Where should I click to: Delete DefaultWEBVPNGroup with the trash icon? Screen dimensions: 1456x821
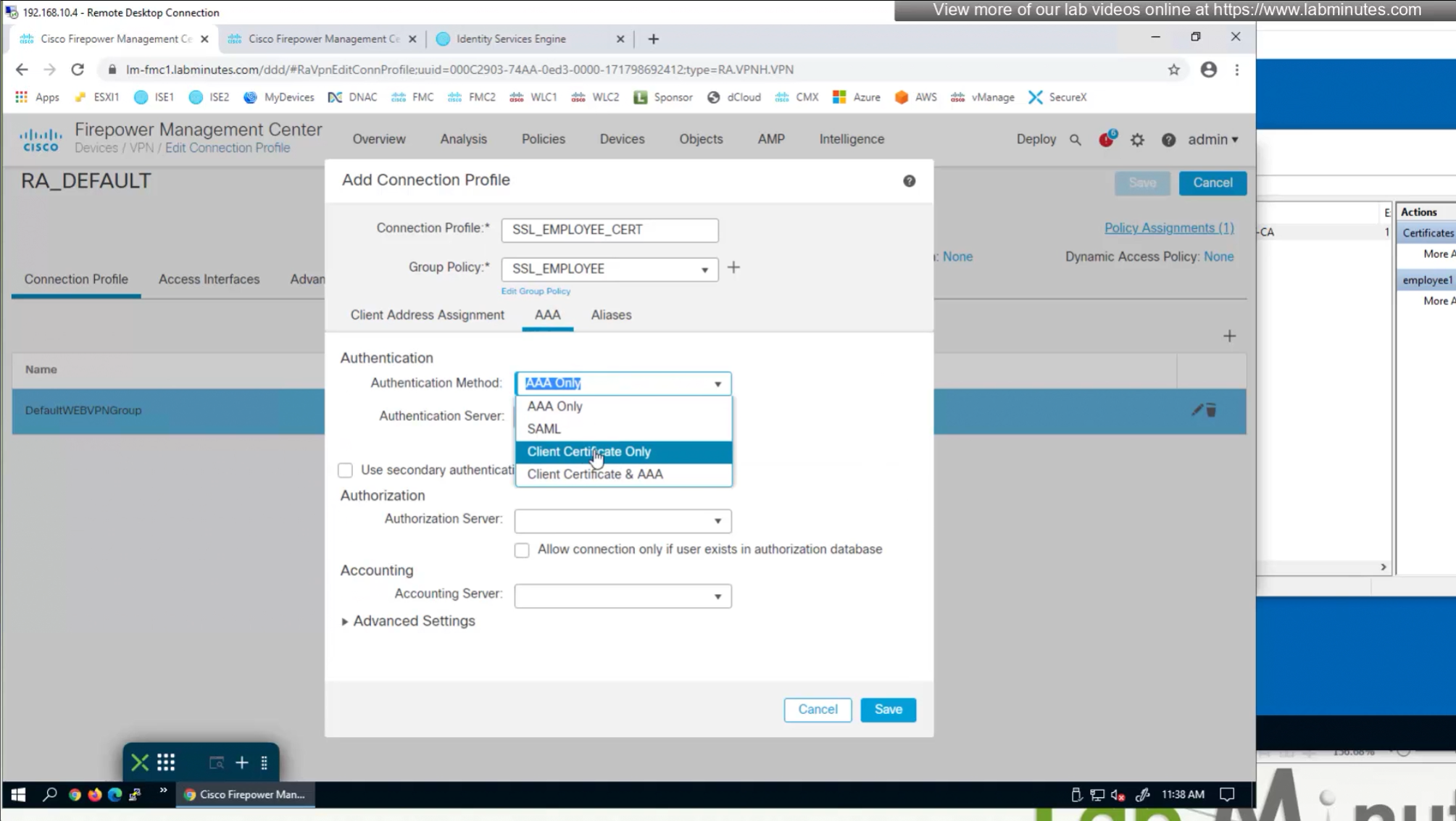1211,410
